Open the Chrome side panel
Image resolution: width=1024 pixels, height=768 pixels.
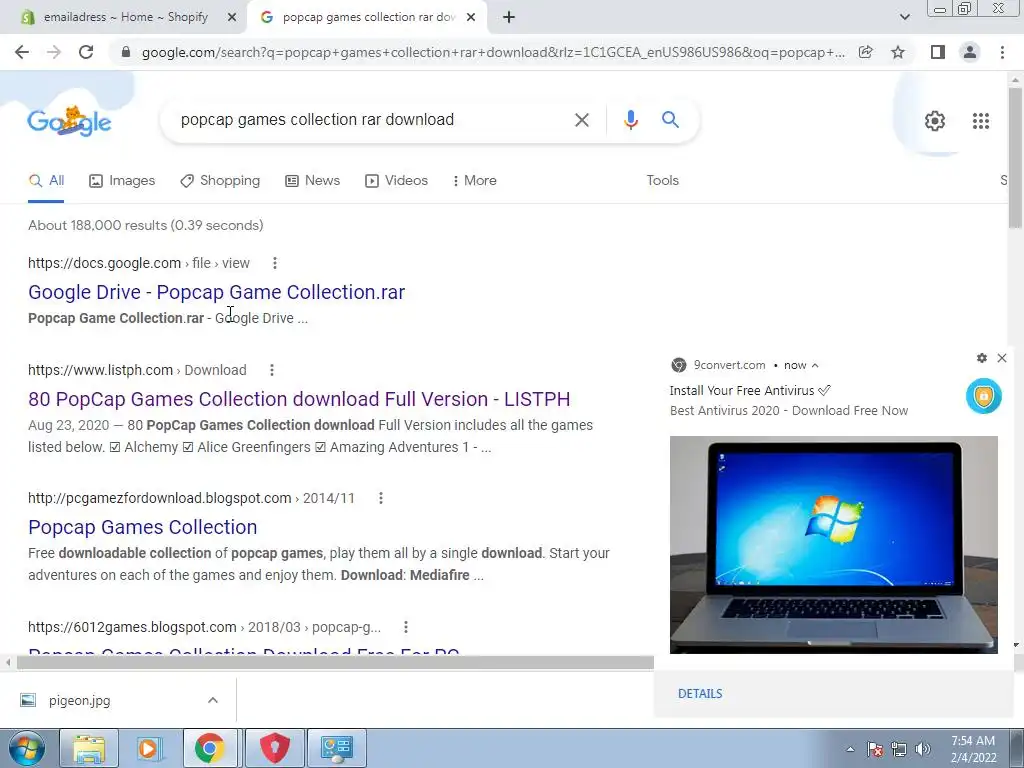coord(938,52)
